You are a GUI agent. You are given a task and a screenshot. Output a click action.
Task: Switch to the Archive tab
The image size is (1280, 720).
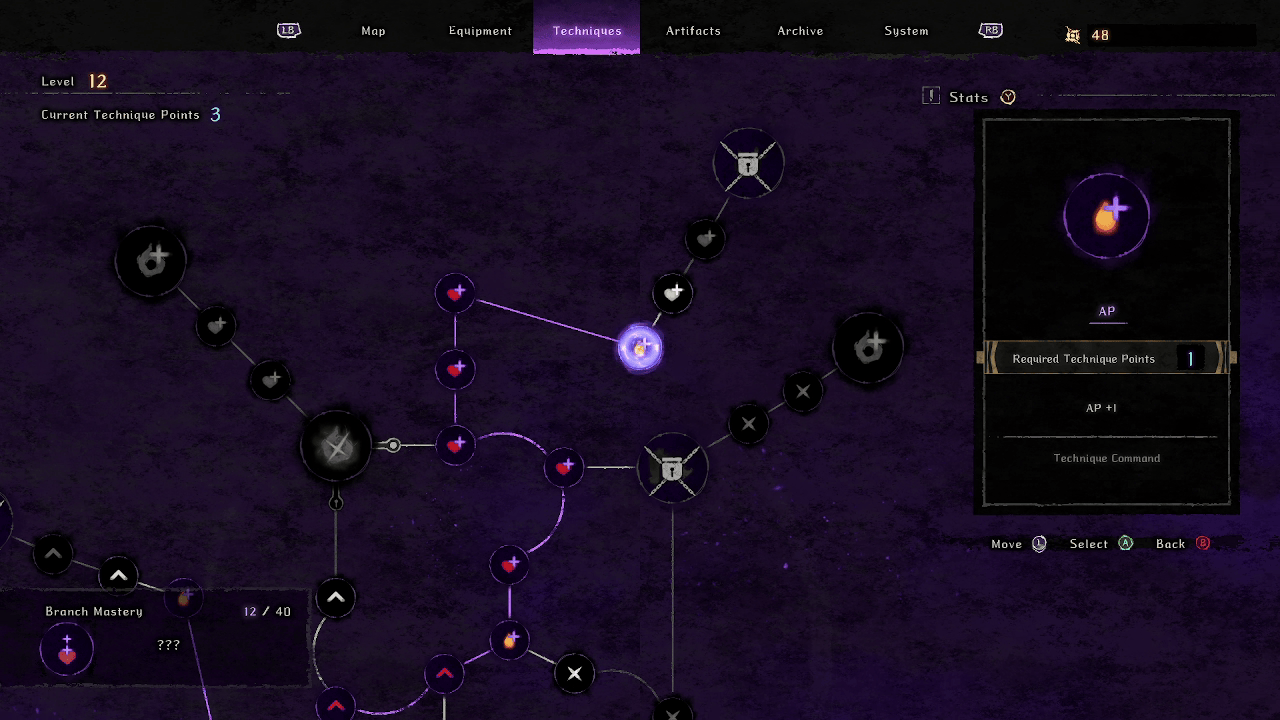800,31
